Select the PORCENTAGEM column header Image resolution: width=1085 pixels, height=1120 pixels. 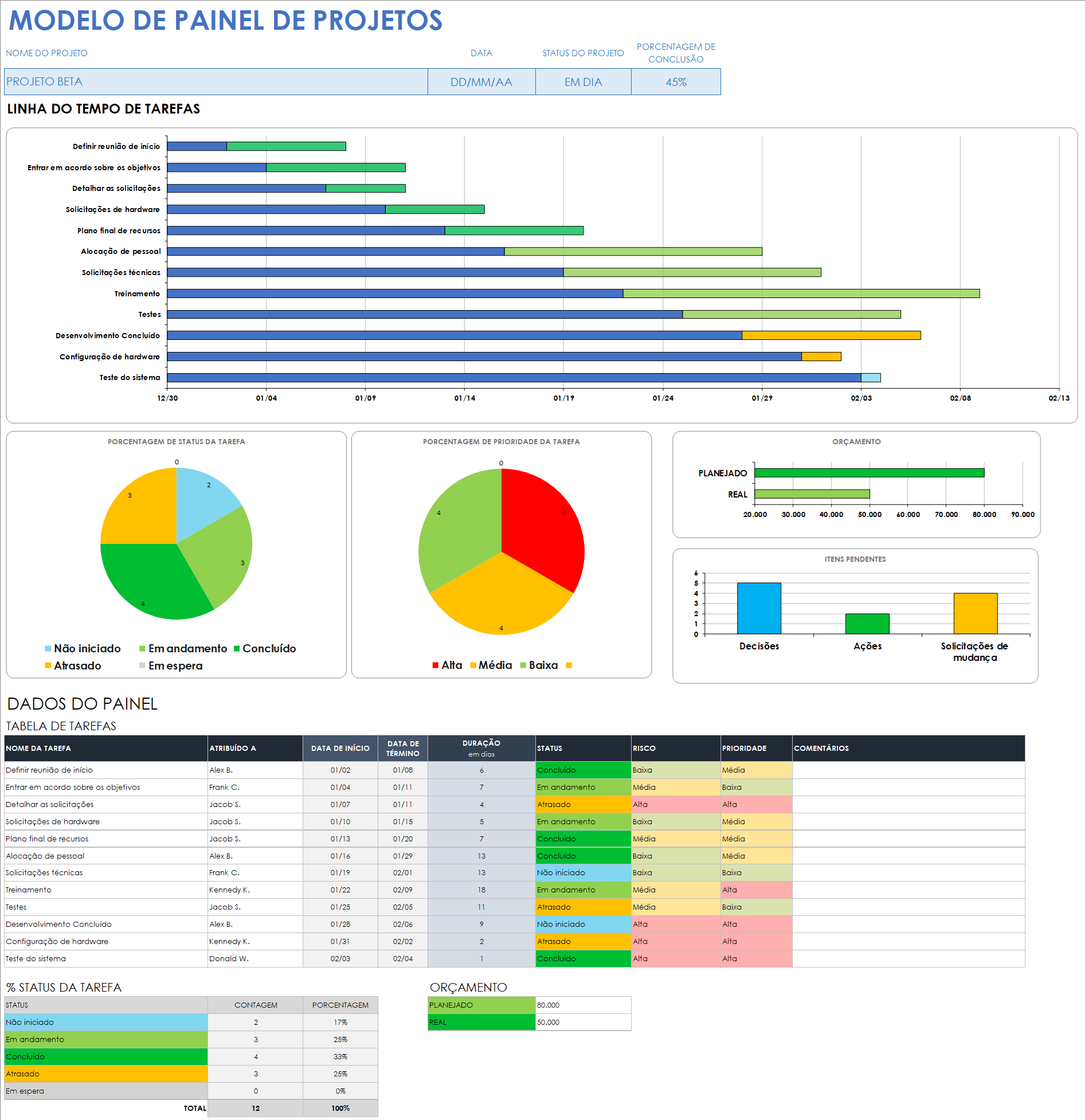point(340,1005)
